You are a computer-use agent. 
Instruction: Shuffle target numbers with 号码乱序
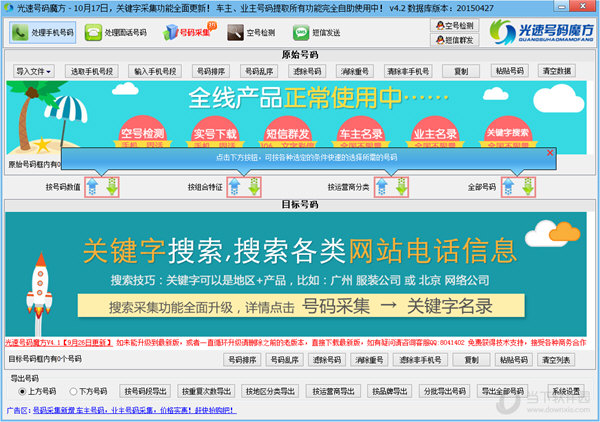[284, 360]
